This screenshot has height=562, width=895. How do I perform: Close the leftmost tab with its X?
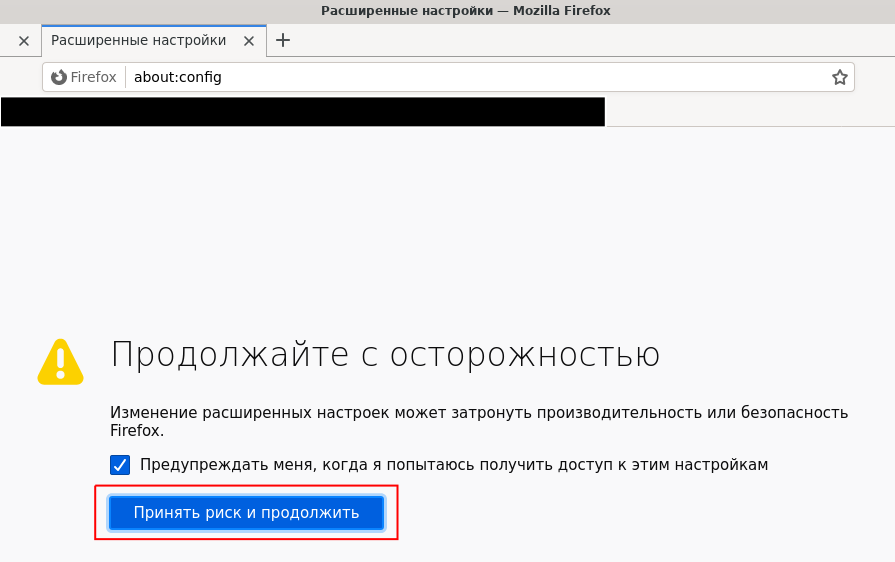pos(24,41)
